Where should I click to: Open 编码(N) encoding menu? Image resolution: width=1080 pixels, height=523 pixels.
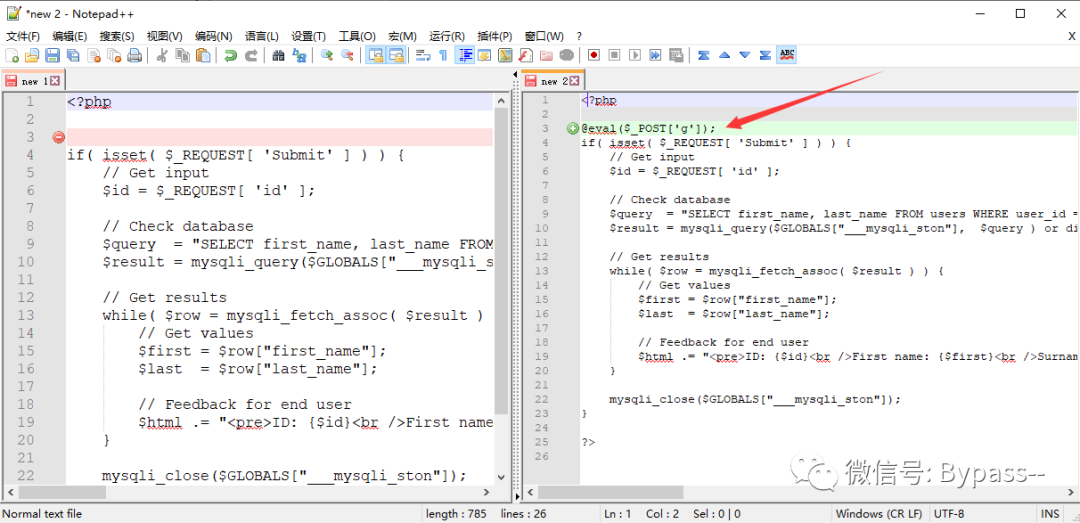pyautogui.click(x=214, y=36)
